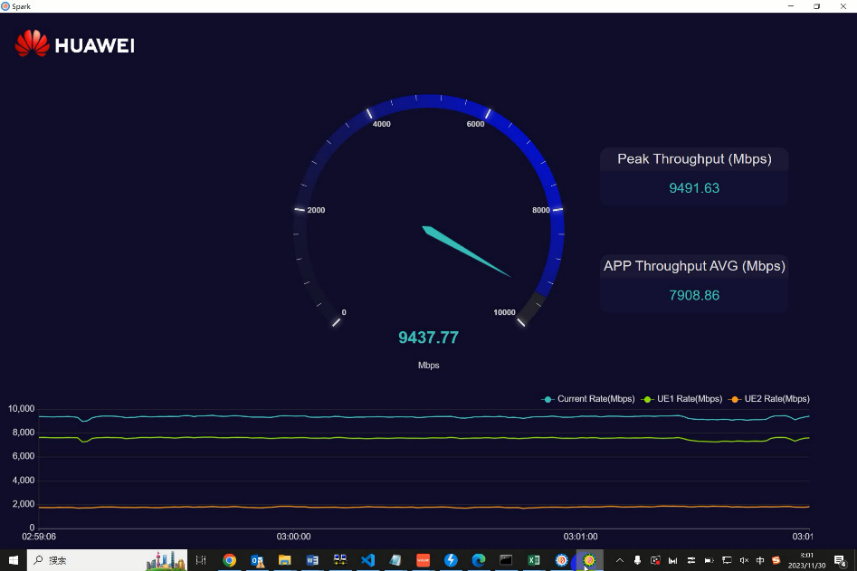Show hidden system tray icons
857x571 pixels.
tap(619, 560)
